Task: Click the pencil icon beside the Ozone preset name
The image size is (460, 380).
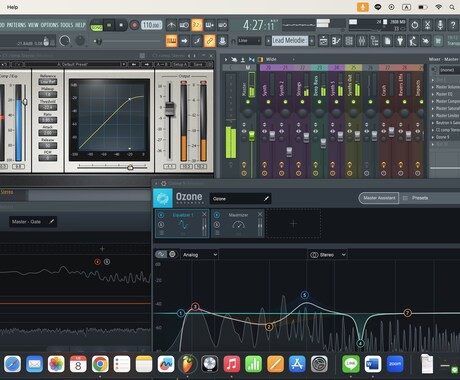Action: click(x=266, y=199)
